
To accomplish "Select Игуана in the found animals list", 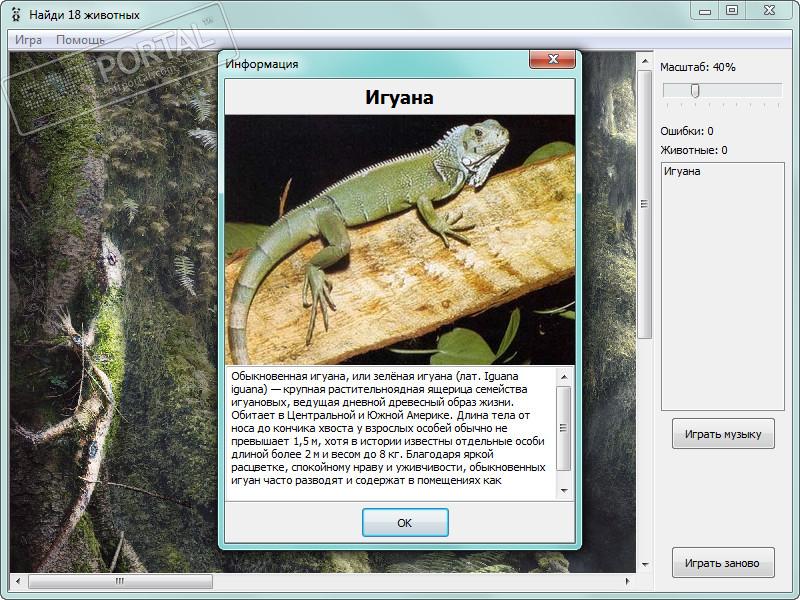I will (682, 171).
